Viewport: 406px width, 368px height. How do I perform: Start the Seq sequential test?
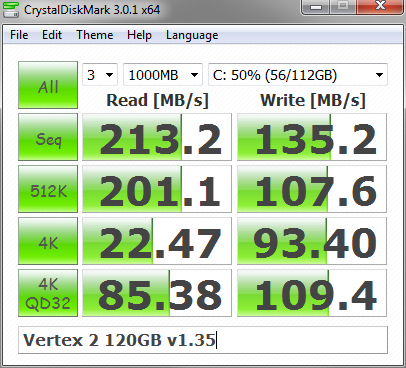click(x=48, y=137)
